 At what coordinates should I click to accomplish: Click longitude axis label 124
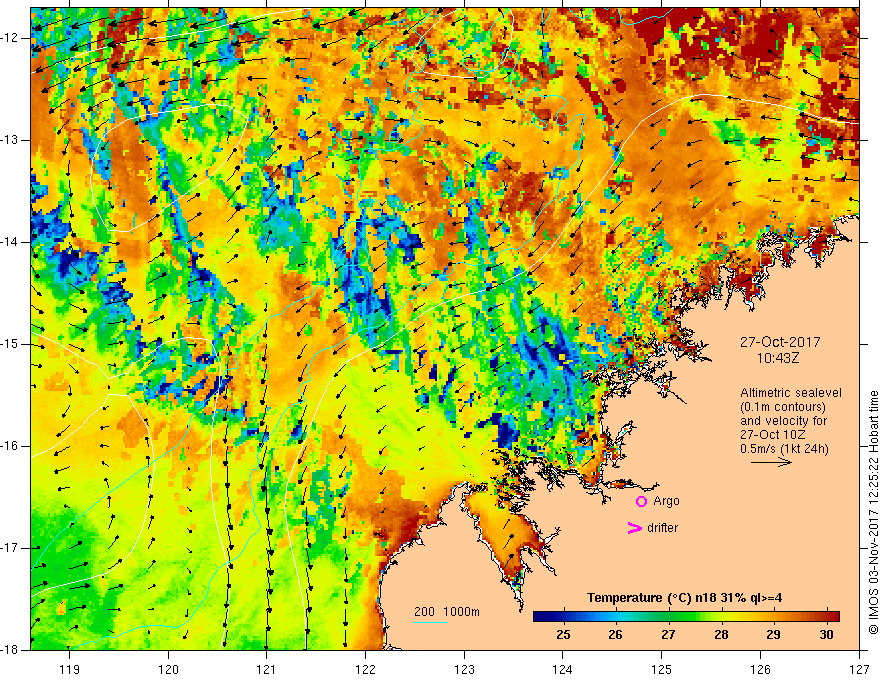tap(563, 669)
